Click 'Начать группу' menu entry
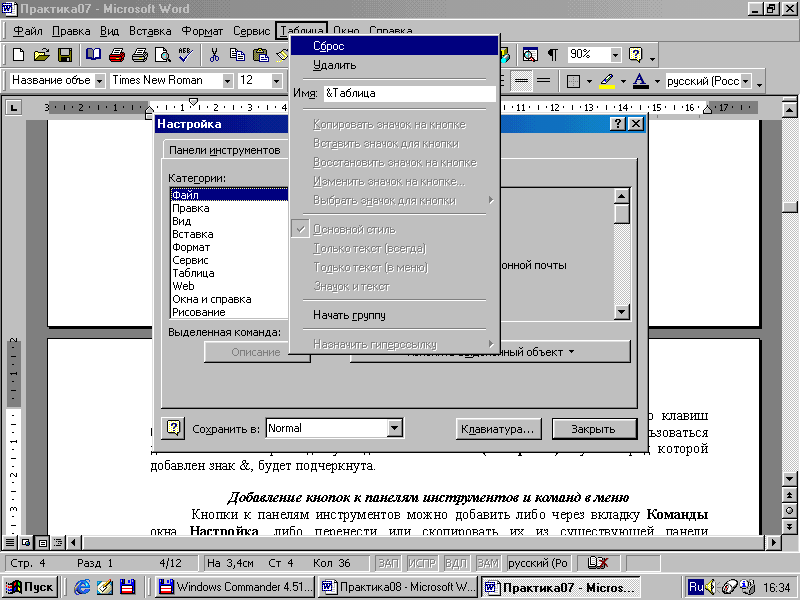Viewport: 800px width, 600px height. [394, 315]
